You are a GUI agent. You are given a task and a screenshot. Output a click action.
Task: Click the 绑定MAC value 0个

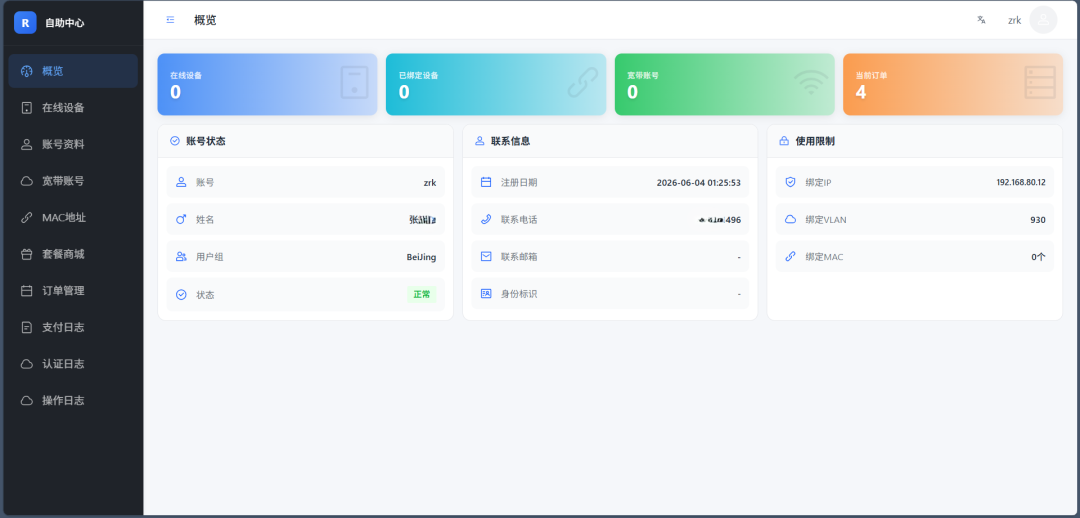coord(1039,257)
